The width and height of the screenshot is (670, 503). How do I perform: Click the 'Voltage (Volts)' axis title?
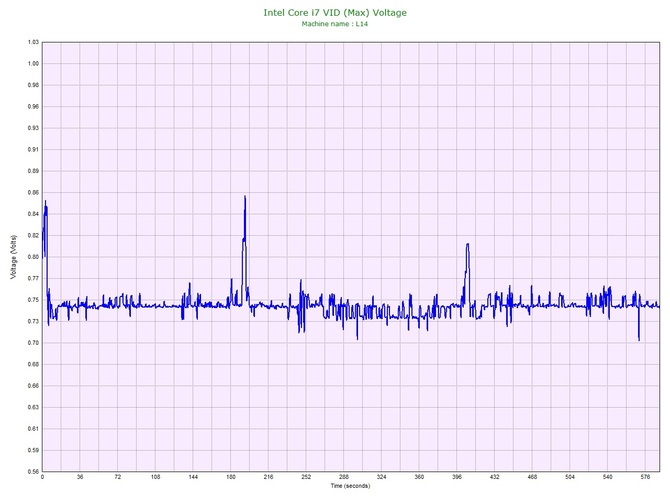pyautogui.click(x=14, y=256)
